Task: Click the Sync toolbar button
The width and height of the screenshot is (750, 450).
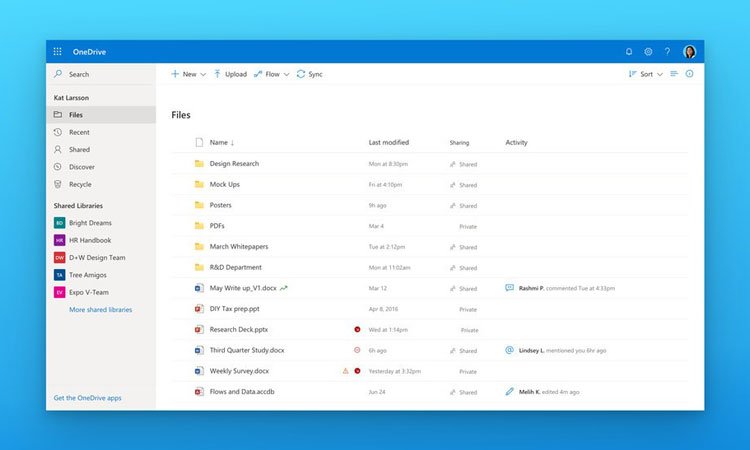Action: (309, 74)
